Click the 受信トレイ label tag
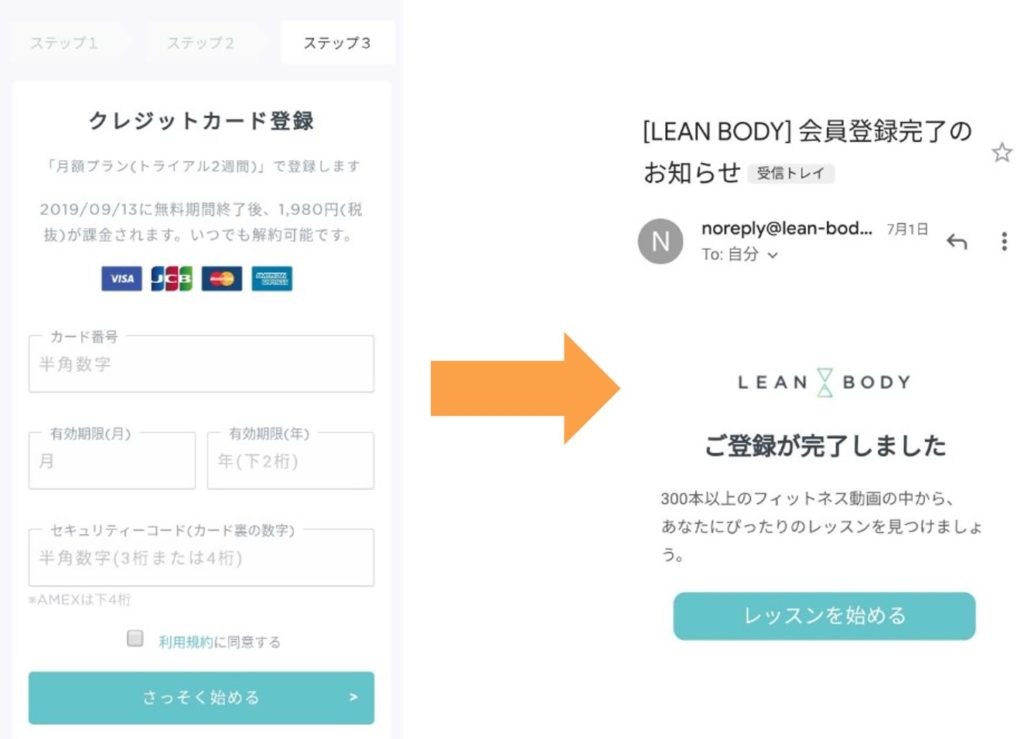This screenshot has height=739, width=1024. tap(790, 174)
